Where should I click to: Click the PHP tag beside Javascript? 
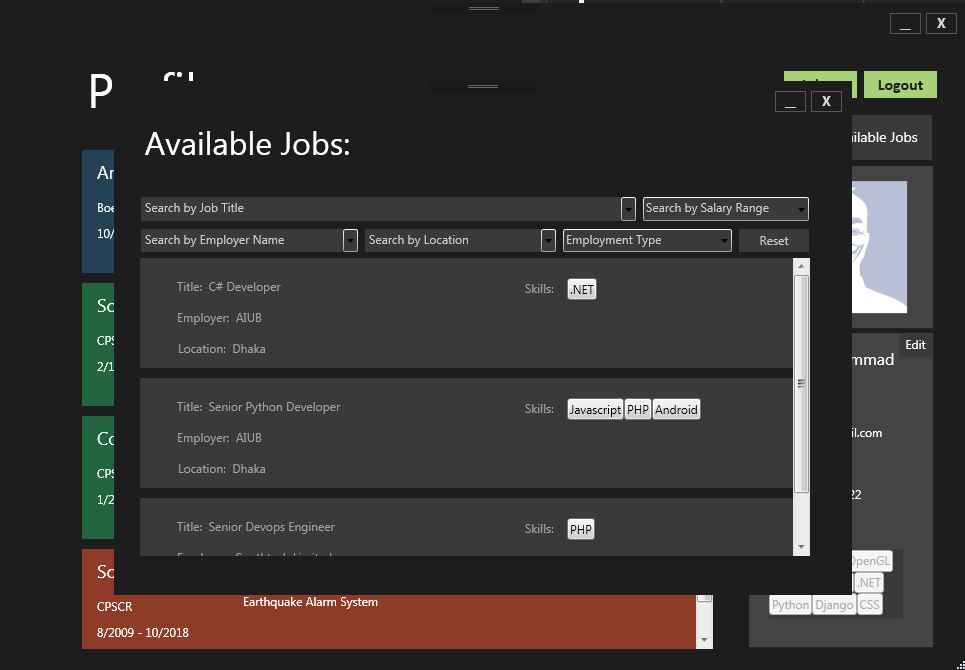[x=638, y=410]
